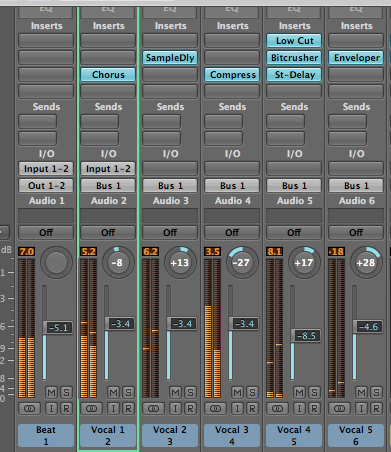Click the Vocal 1 pan knob showing -8

[117, 263]
